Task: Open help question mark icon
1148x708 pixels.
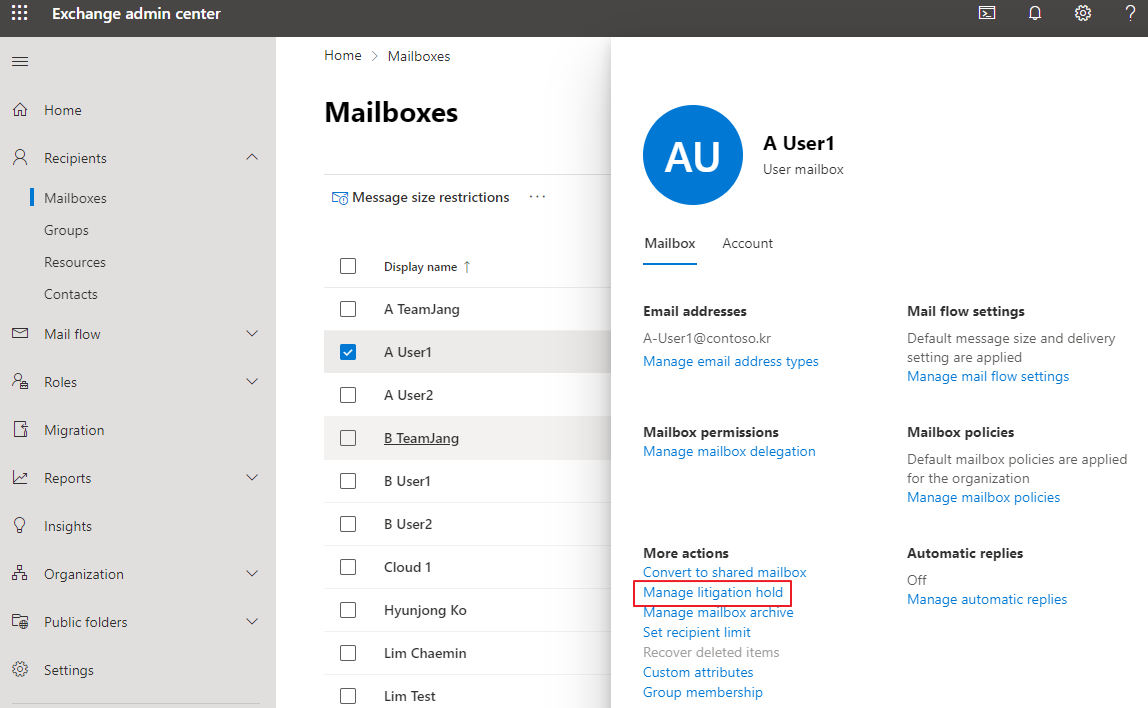Action: [1130, 13]
